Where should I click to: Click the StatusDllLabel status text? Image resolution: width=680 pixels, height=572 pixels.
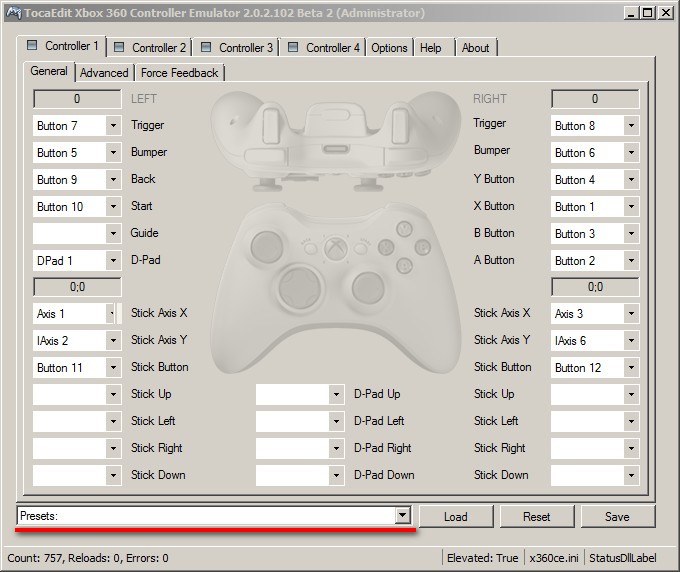(623, 558)
